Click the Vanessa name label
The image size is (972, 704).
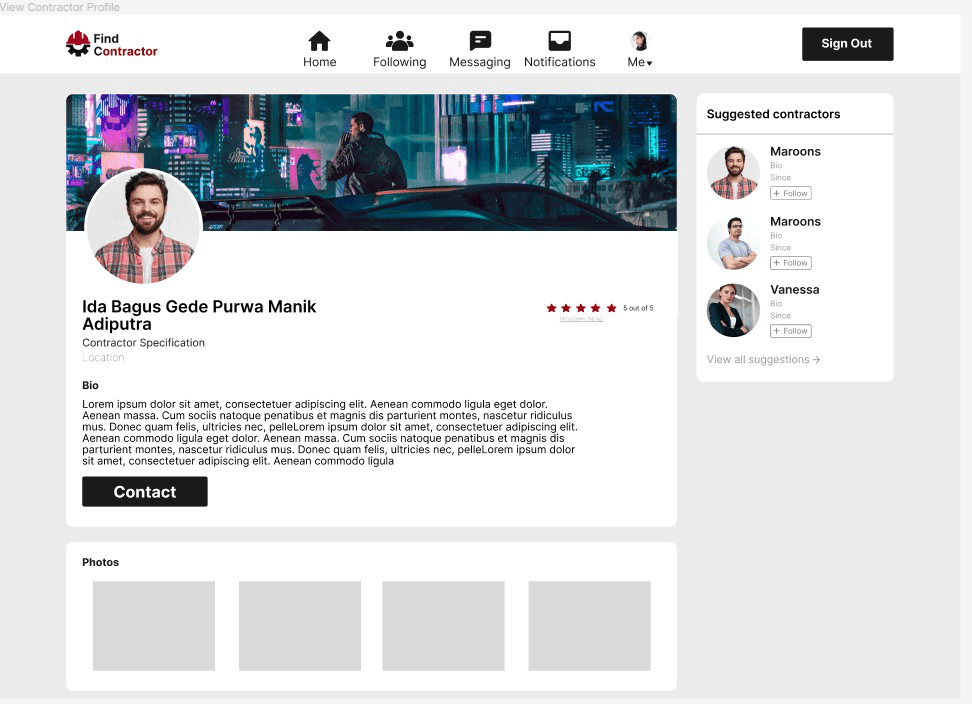click(x=795, y=289)
